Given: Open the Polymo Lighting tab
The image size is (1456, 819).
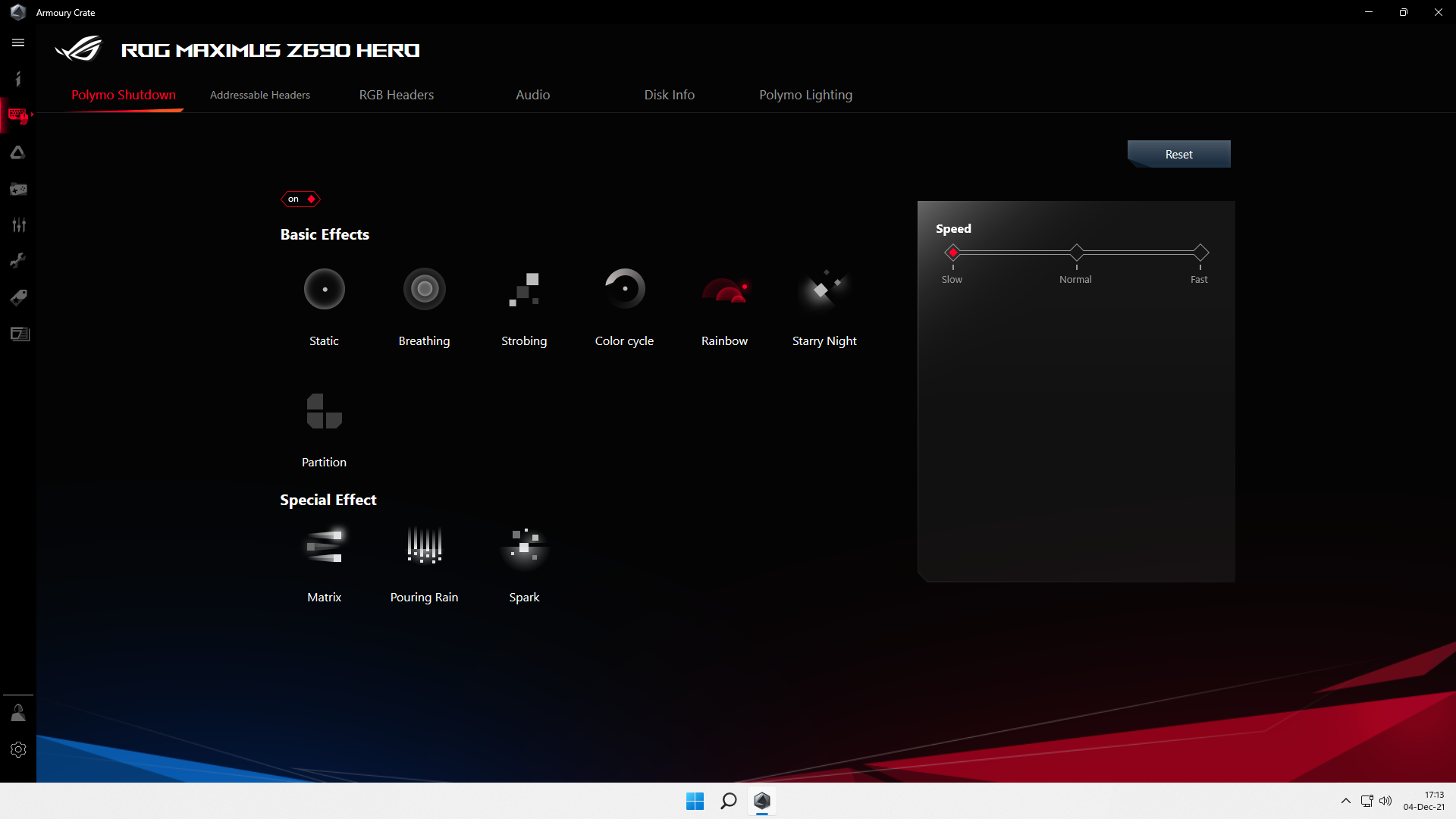Looking at the screenshot, I should pos(805,95).
